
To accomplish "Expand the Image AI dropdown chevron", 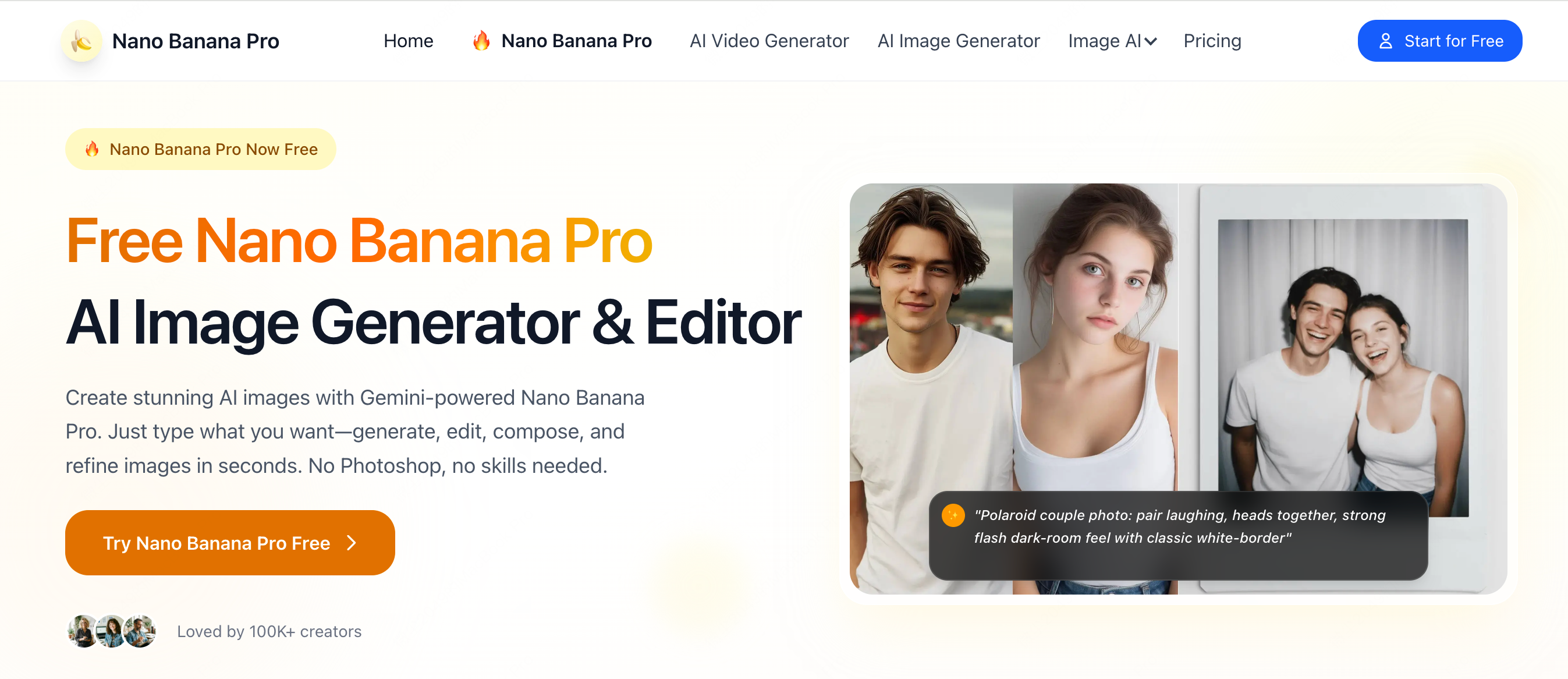I will 1151,41.
